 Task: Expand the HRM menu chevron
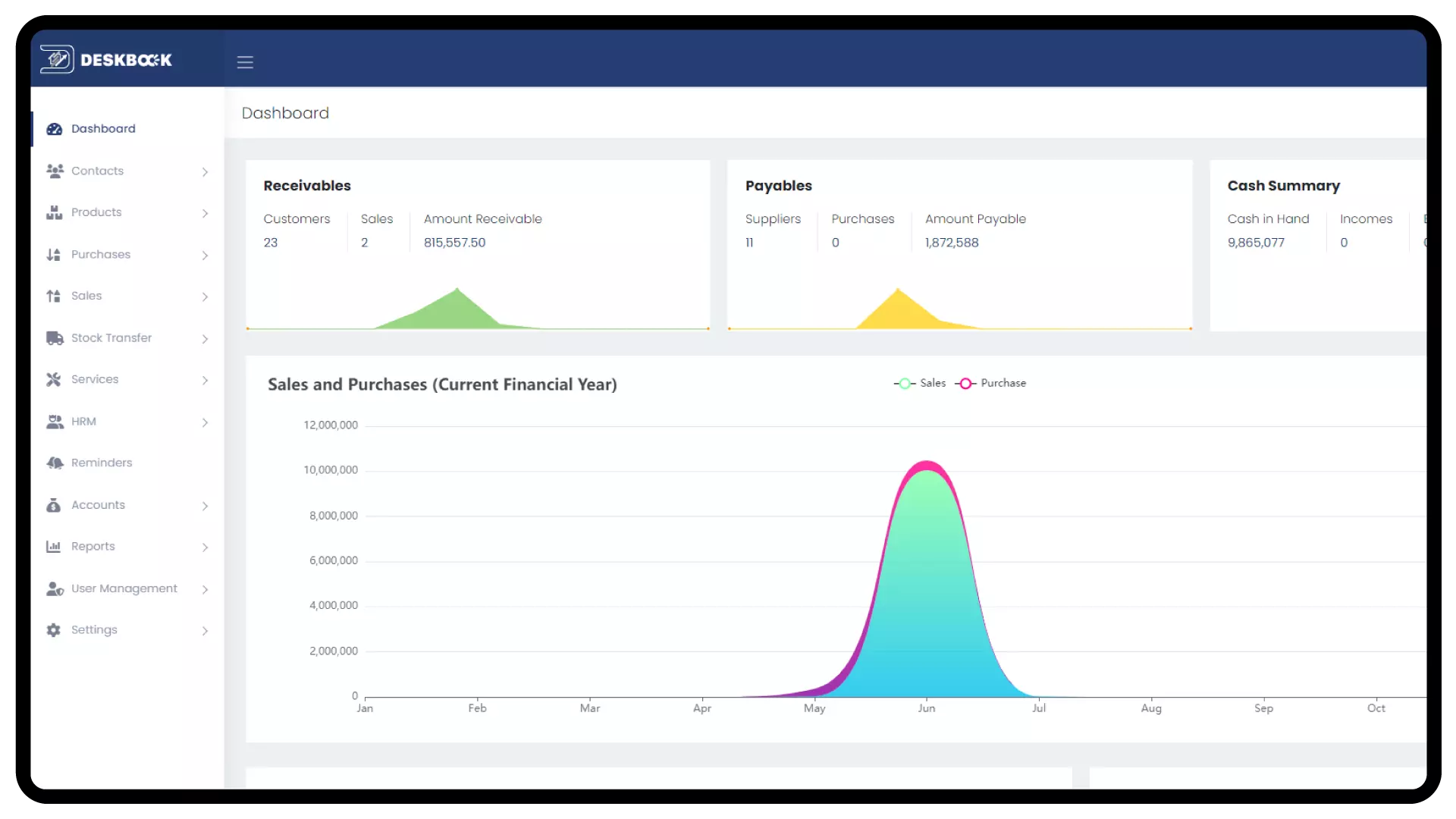pos(205,422)
